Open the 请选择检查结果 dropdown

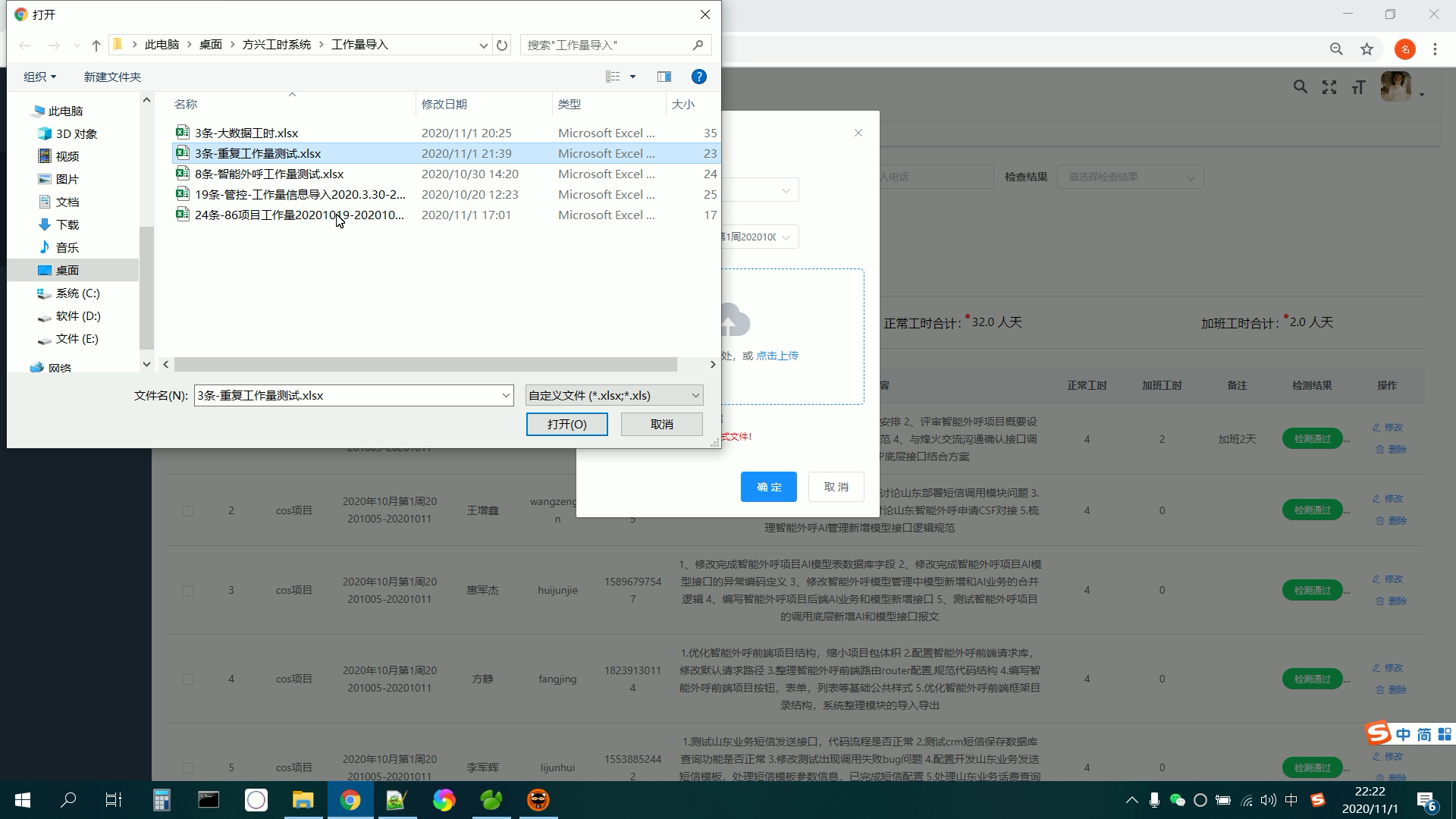coord(1130,176)
